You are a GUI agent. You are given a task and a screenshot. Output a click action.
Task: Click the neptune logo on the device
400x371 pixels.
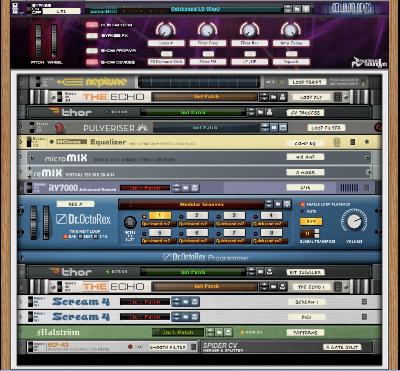click(x=92, y=82)
